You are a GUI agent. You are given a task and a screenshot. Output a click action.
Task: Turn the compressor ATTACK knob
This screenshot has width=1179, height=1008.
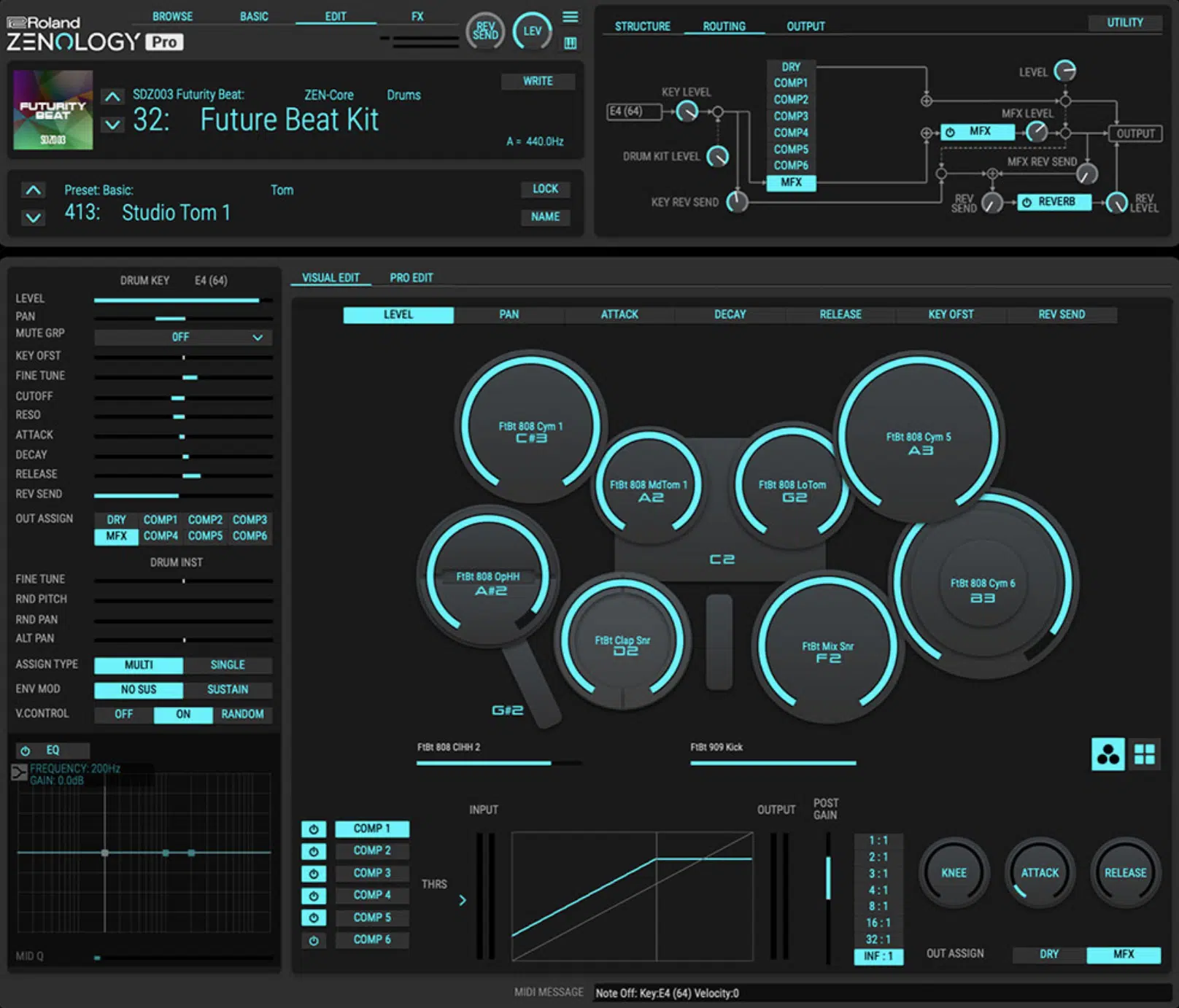coord(1040,872)
